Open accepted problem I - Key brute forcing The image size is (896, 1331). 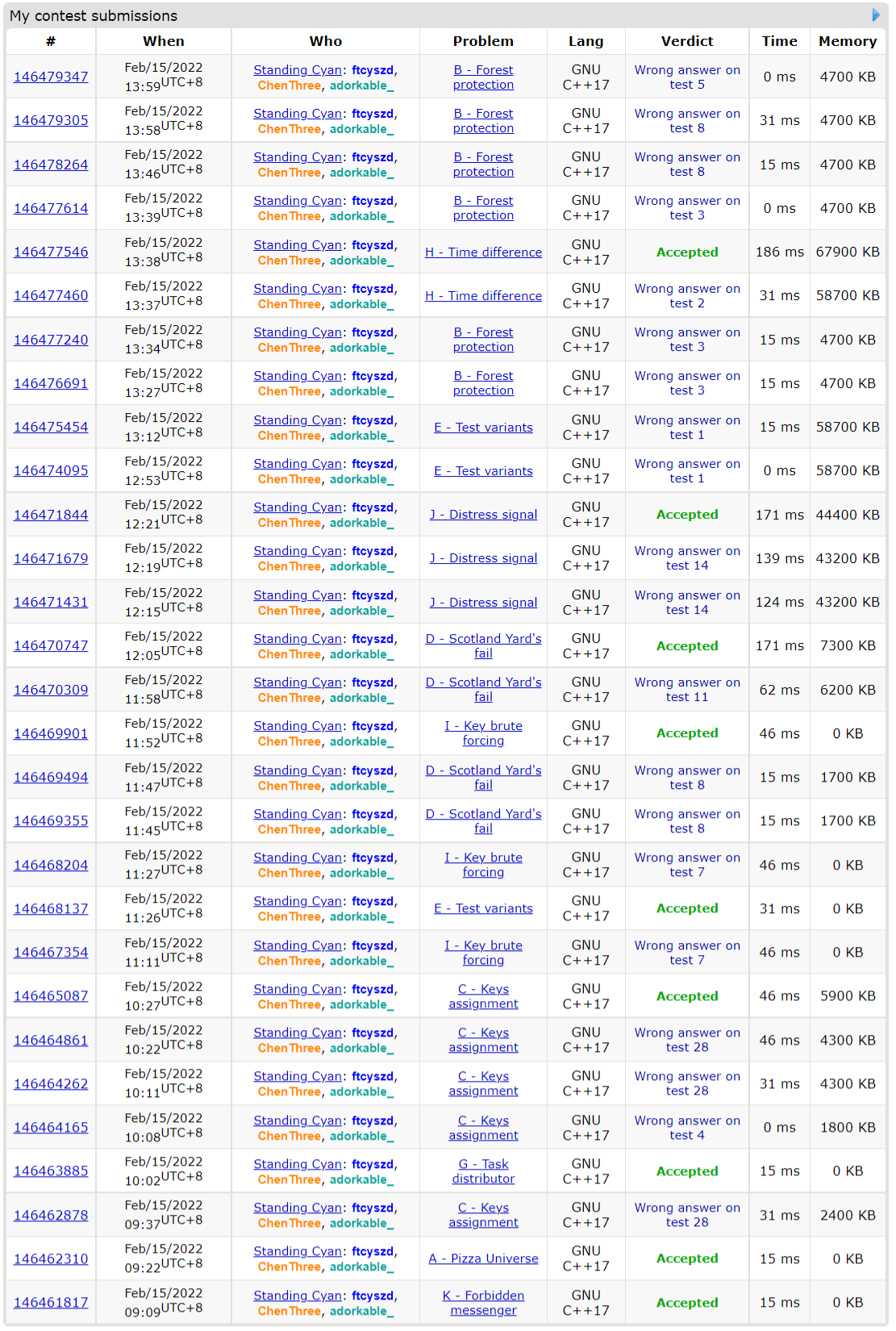[x=483, y=733]
